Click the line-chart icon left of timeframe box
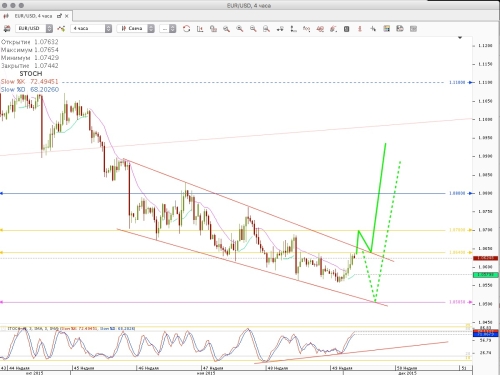The height and width of the screenshot is (375, 500). (x=61, y=29)
